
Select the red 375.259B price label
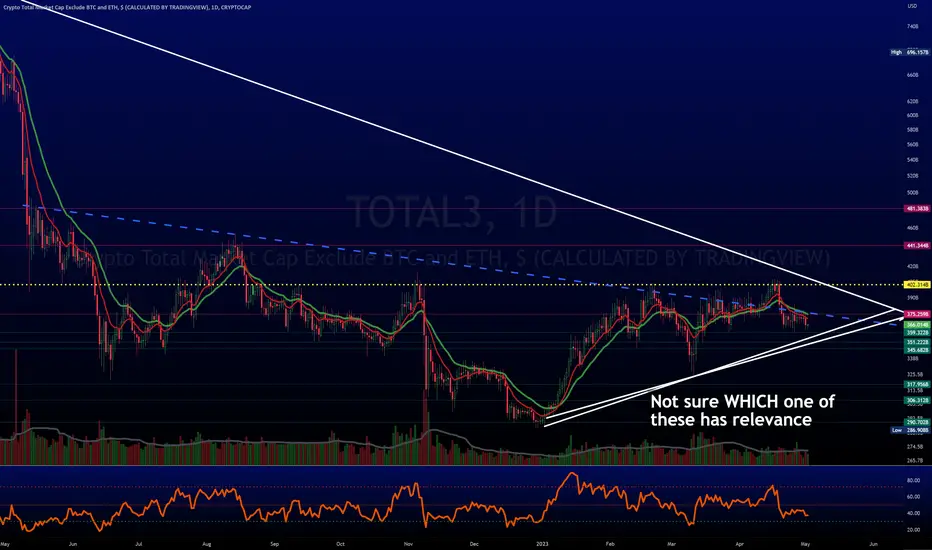pos(917,314)
